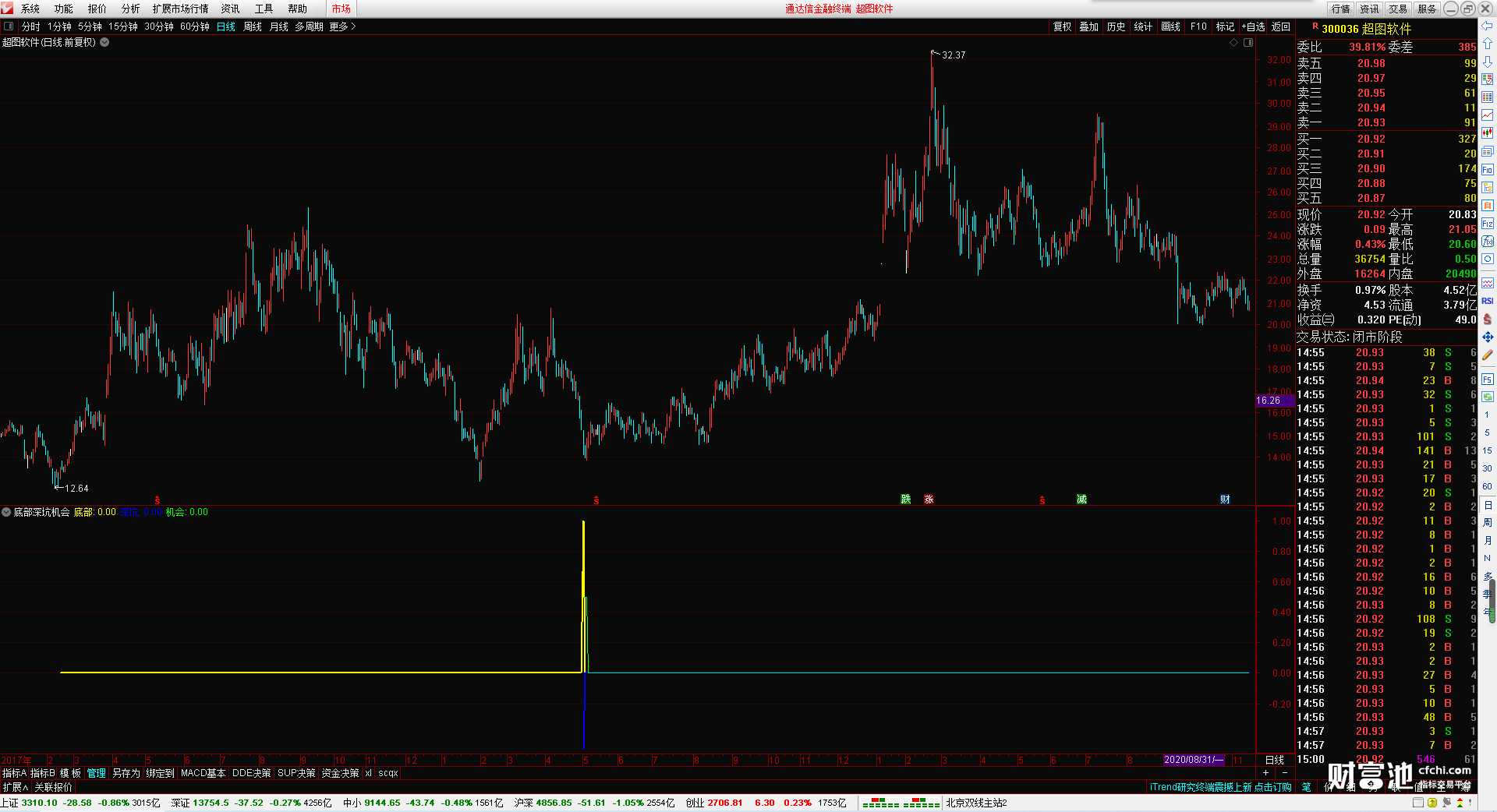Viewport: 1497px width, 812px height.
Task: Click the back arrow icon in right sidebar
Action: click(1487, 26)
